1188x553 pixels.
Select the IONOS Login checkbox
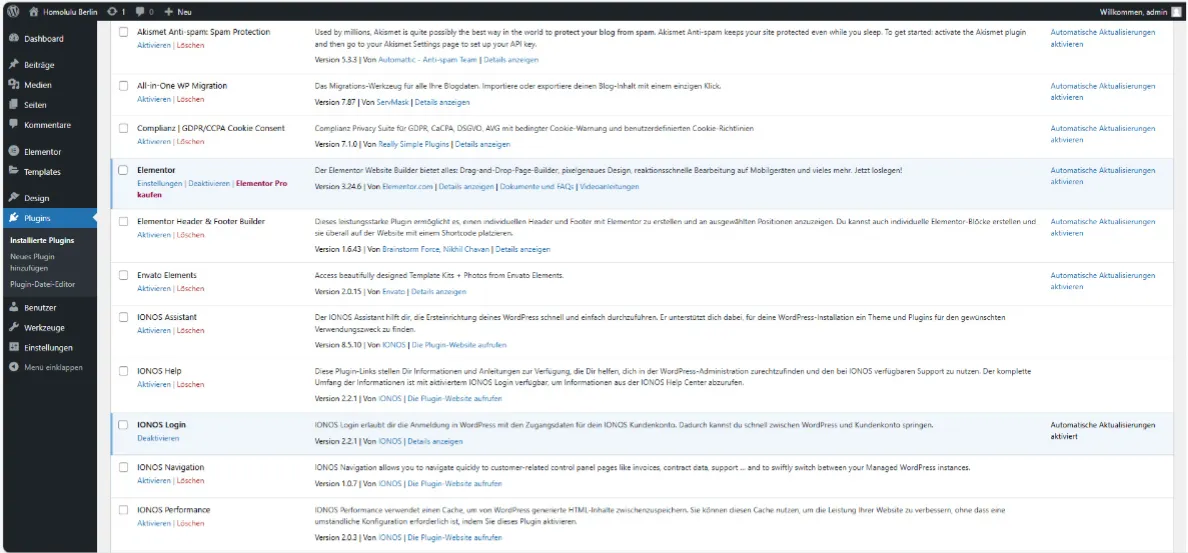click(123, 425)
